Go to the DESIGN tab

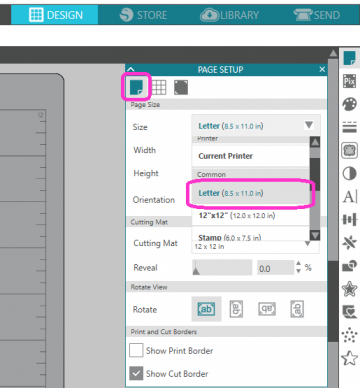[55, 15]
